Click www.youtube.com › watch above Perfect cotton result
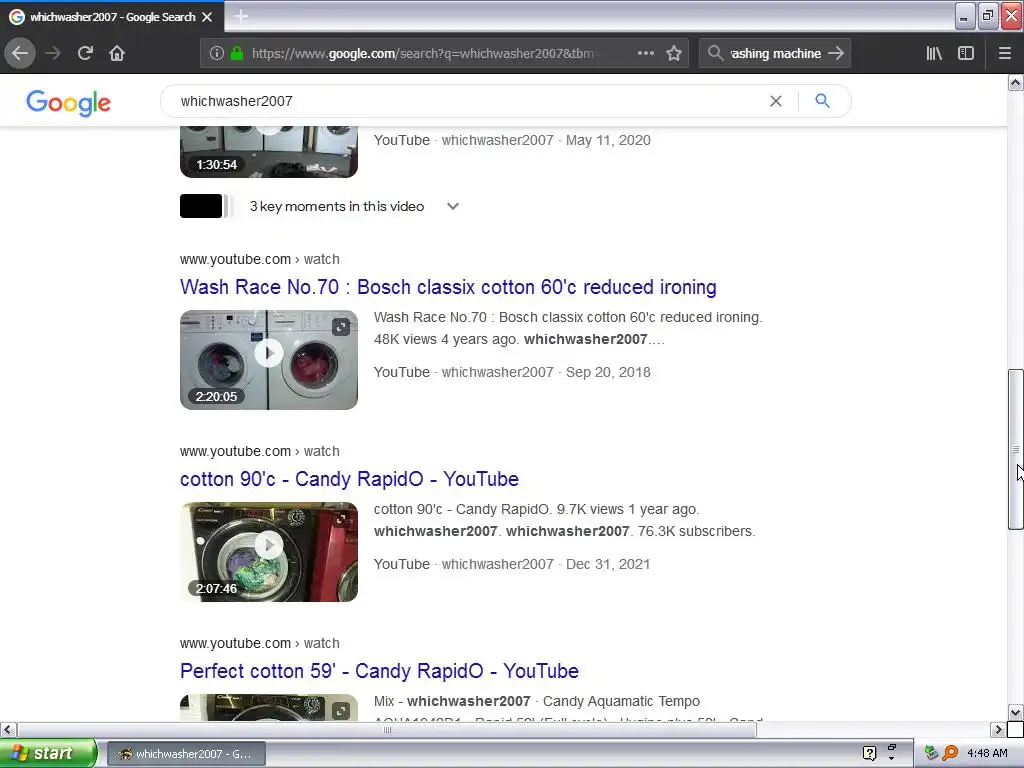Viewport: 1024px width, 768px height. (x=260, y=643)
